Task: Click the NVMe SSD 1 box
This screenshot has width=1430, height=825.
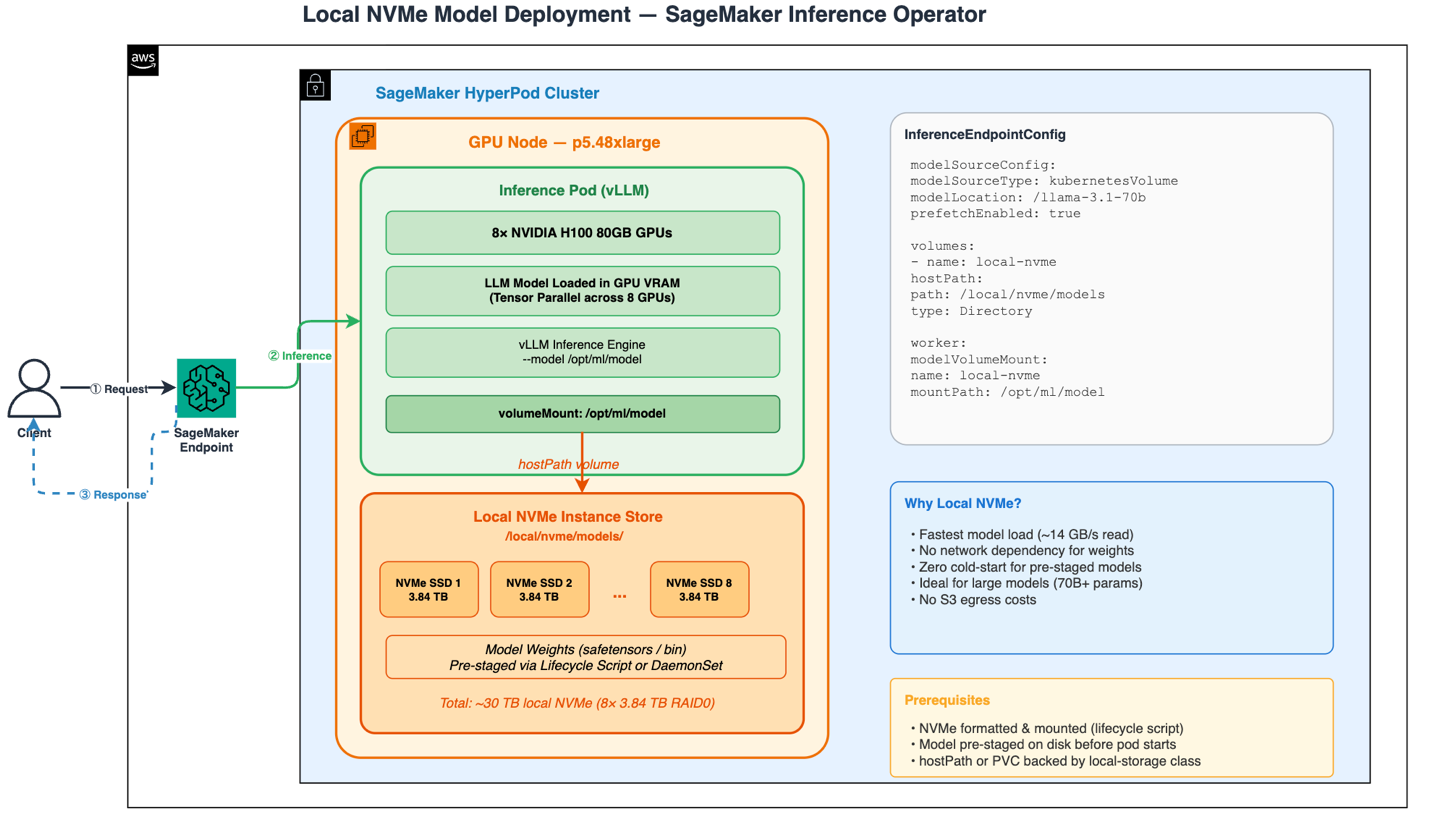Action: pyautogui.click(x=428, y=589)
